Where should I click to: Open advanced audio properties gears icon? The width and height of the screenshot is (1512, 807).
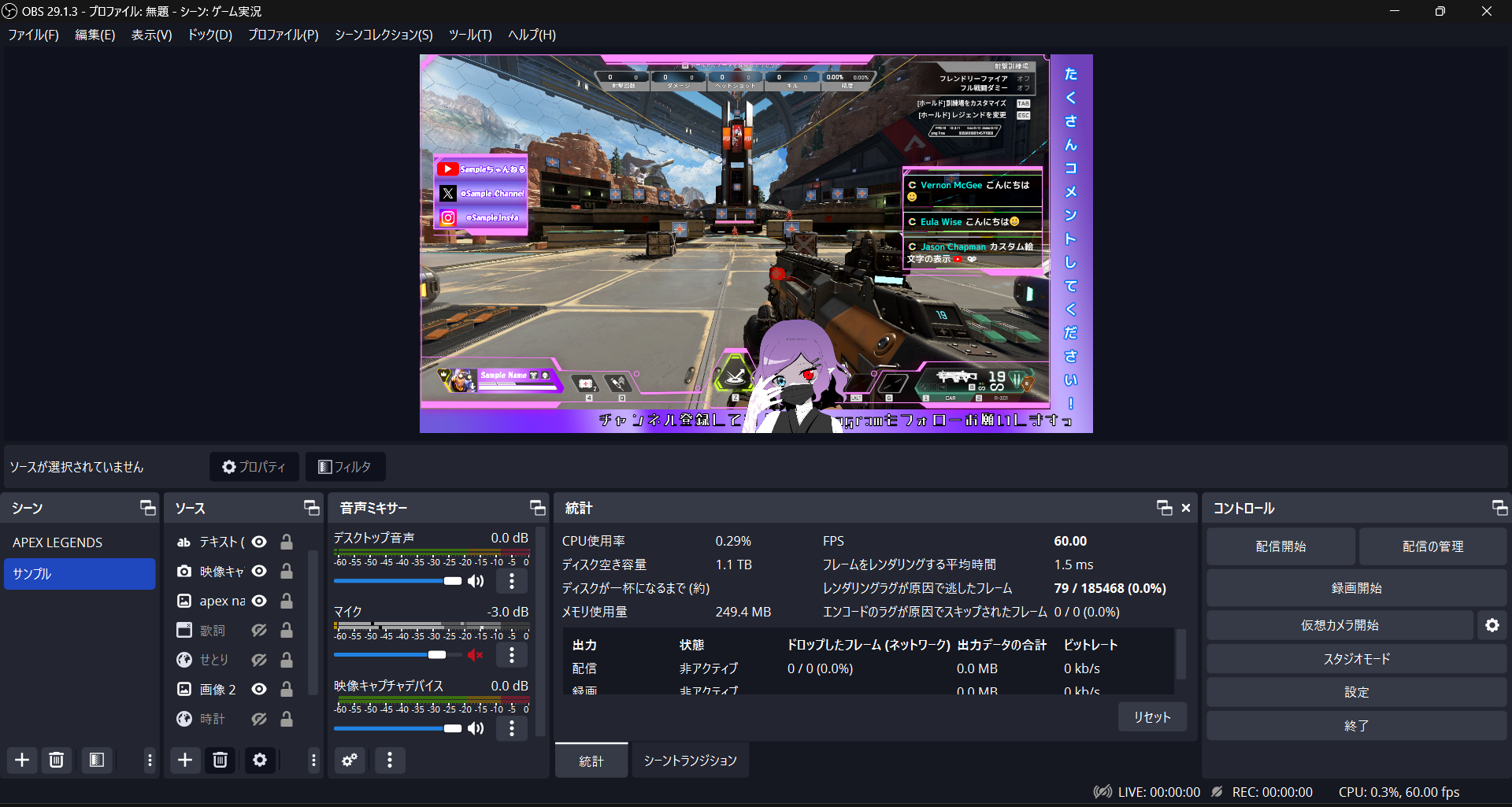click(350, 760)
